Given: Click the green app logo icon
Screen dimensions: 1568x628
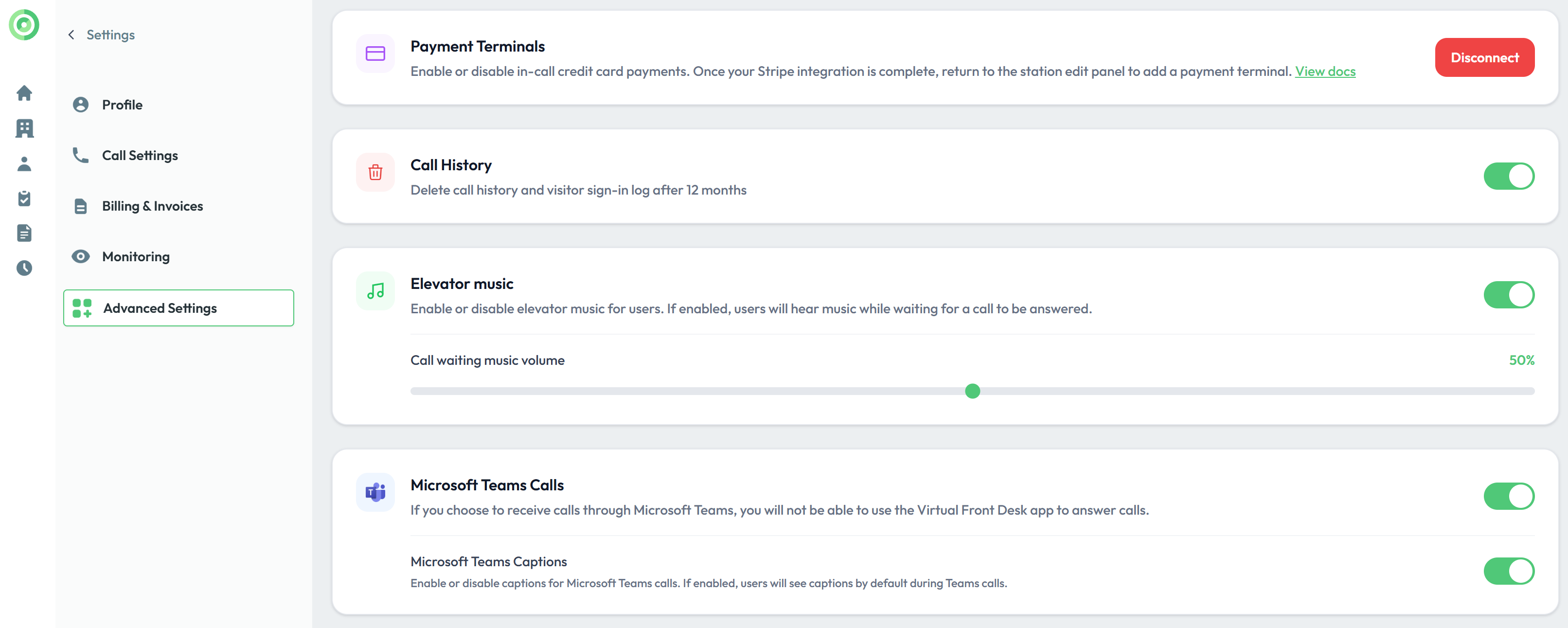Looking at the screenshot, I should [24, 25].
